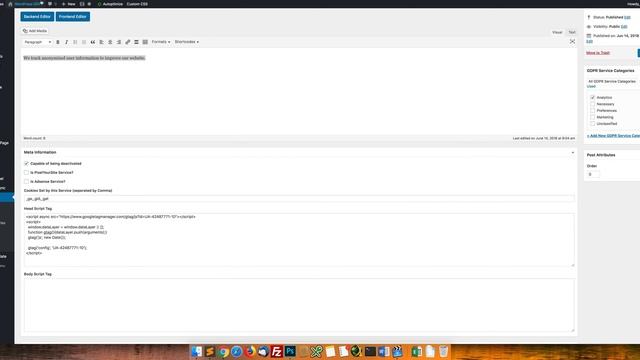The height and width of the screenshot is (360, 640).
Task: Align text left
Action: pos(101,42)
